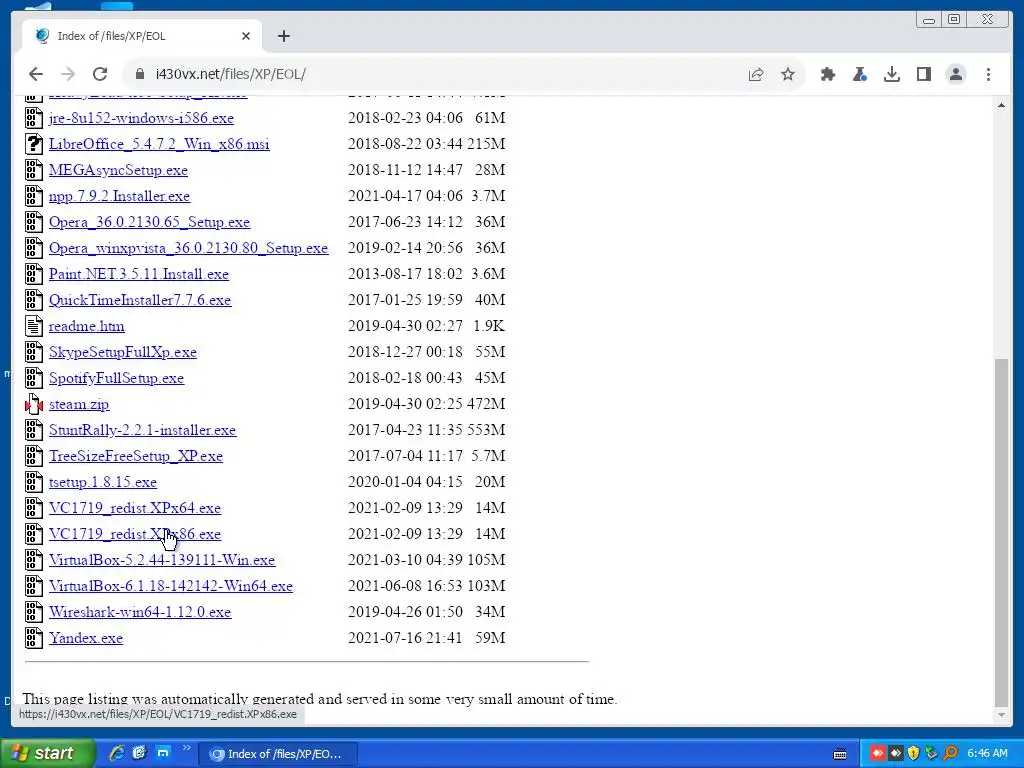
Task: Close the Index of /files/XP/EOL tab
Action: tap(246, 36)
